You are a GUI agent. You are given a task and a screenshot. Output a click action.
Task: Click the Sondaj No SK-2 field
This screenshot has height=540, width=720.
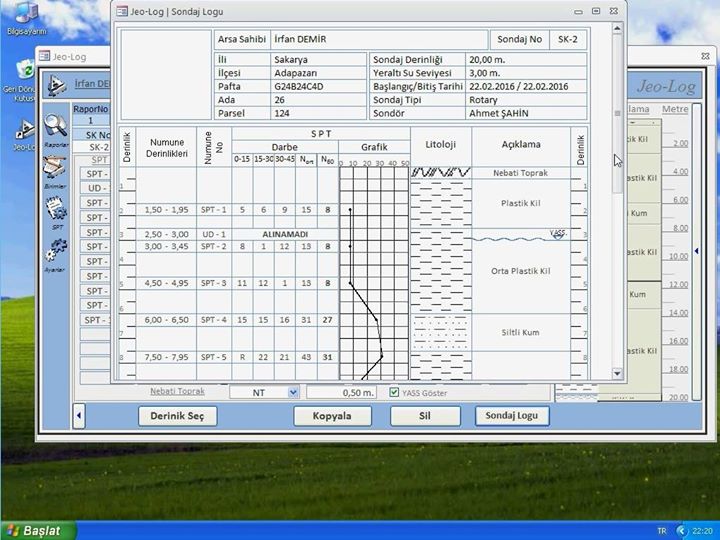568,39
